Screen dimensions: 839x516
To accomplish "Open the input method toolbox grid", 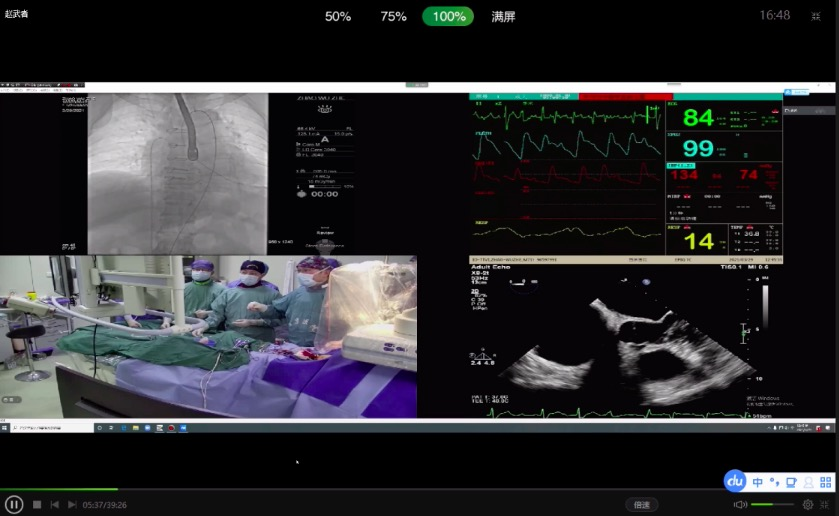I will tap(826, 482).
